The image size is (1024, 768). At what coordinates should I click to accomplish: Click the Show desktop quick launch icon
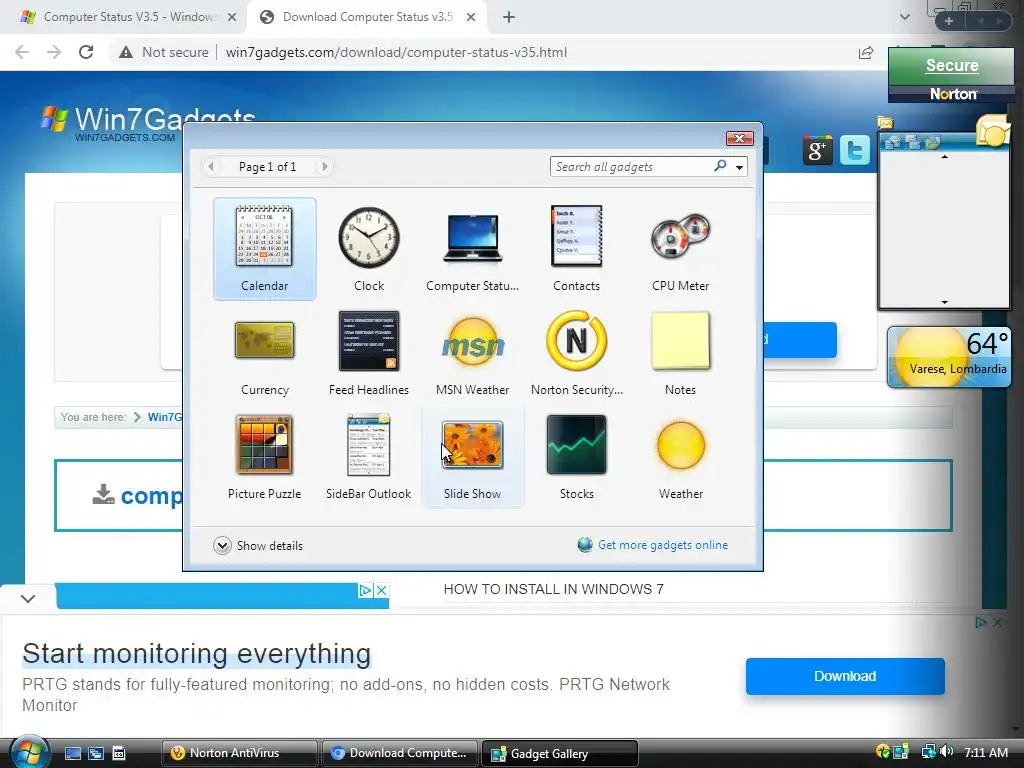[x=72, y=753]
